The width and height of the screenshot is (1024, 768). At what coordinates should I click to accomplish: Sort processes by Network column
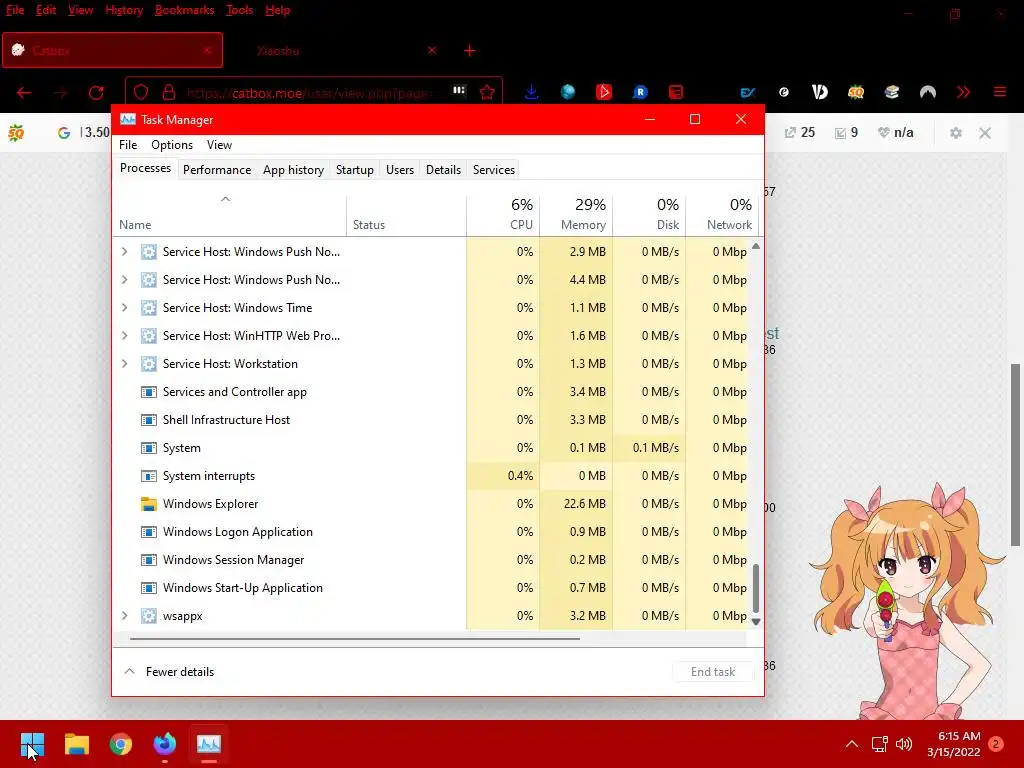(x=722, y=215)
